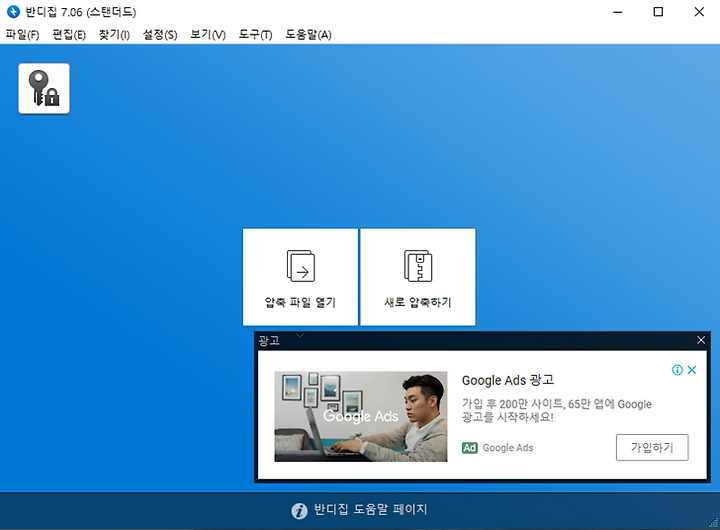
Task: Maximize the Bandizip window
Action: (658, 12)
